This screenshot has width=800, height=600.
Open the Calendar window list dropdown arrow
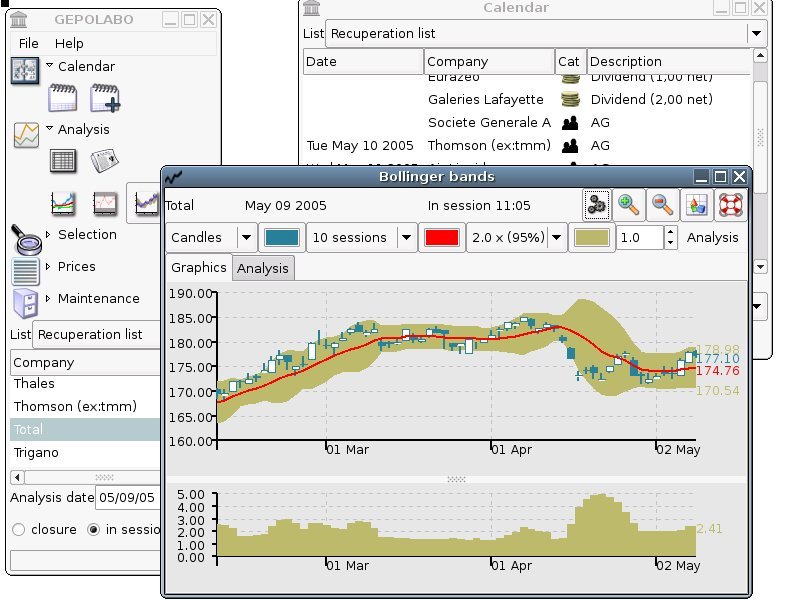point(756,33)
